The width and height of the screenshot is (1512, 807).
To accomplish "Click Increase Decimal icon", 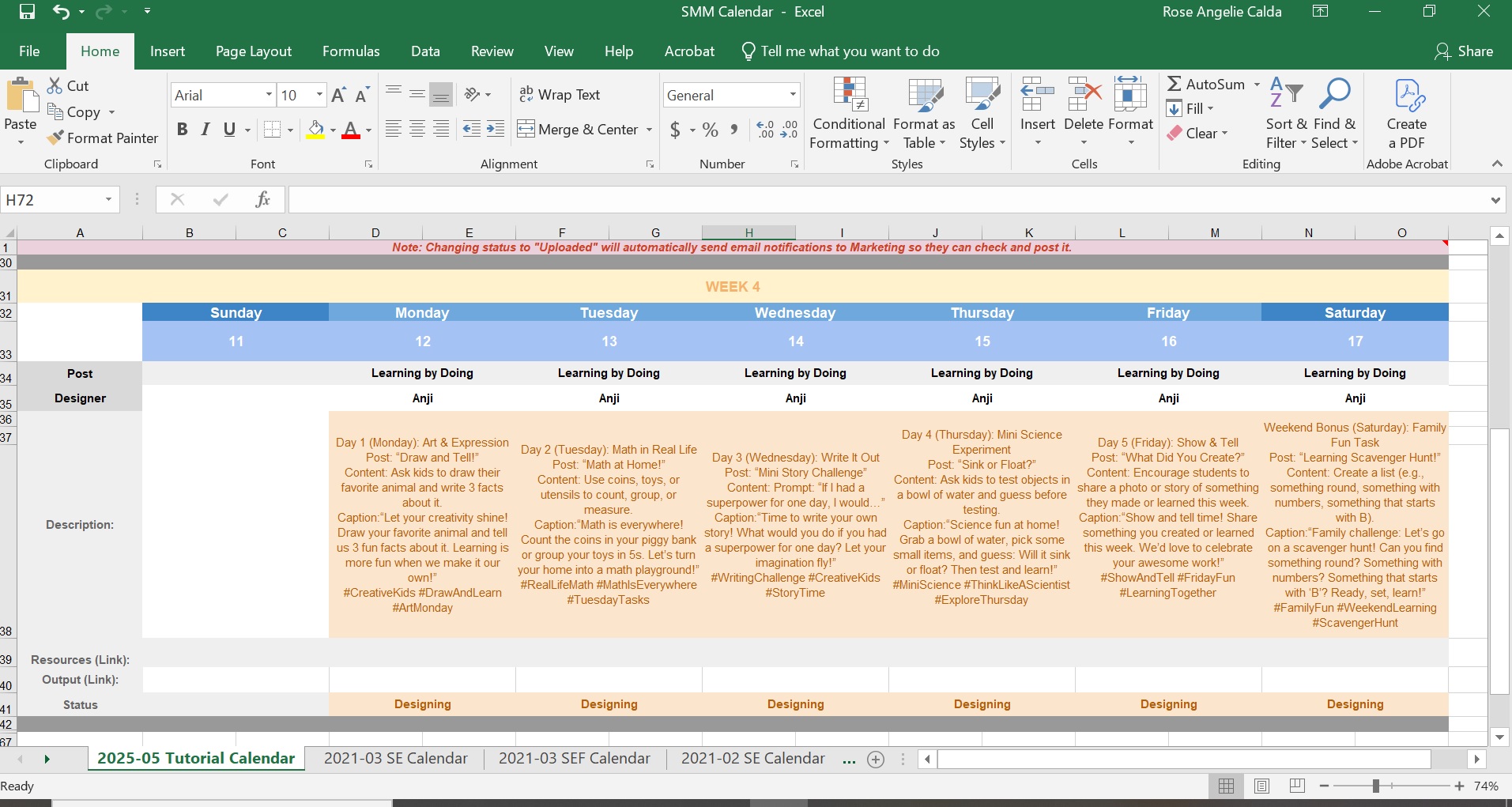I will pos(765,130).
